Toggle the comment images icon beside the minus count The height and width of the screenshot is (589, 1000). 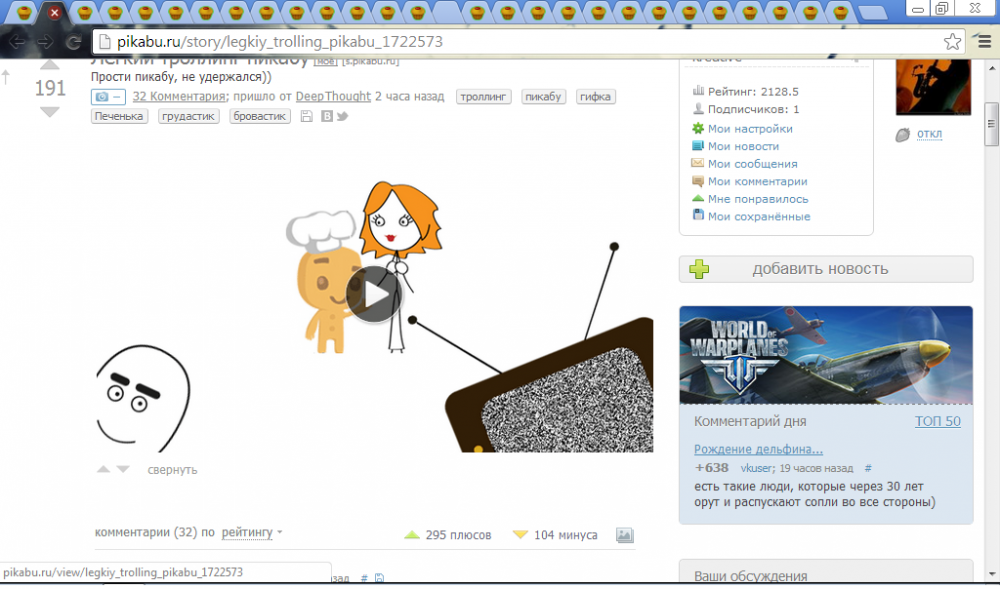(625, 535)
